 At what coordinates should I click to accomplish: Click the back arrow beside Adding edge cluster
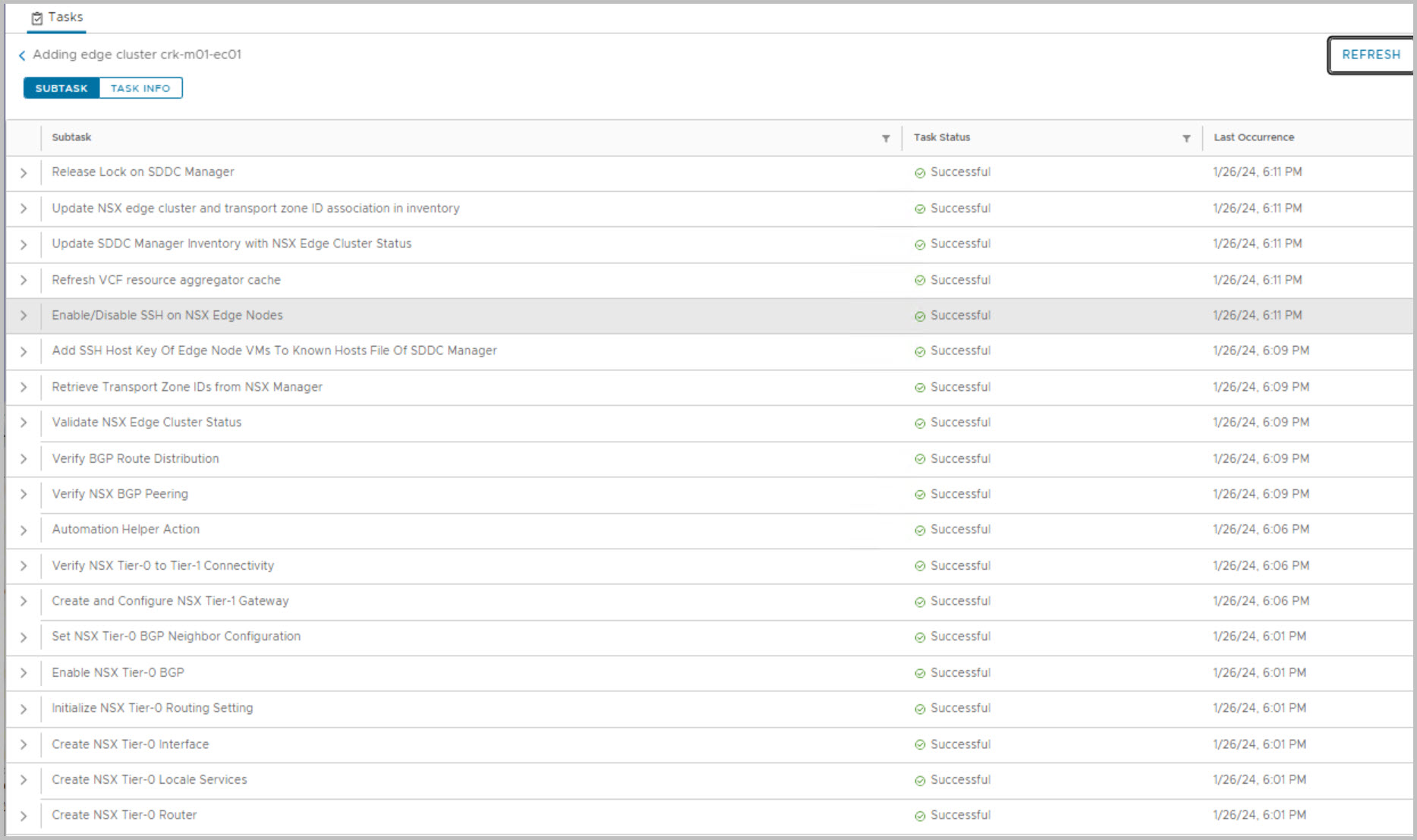pyautogui.click(x=22, y=55)
